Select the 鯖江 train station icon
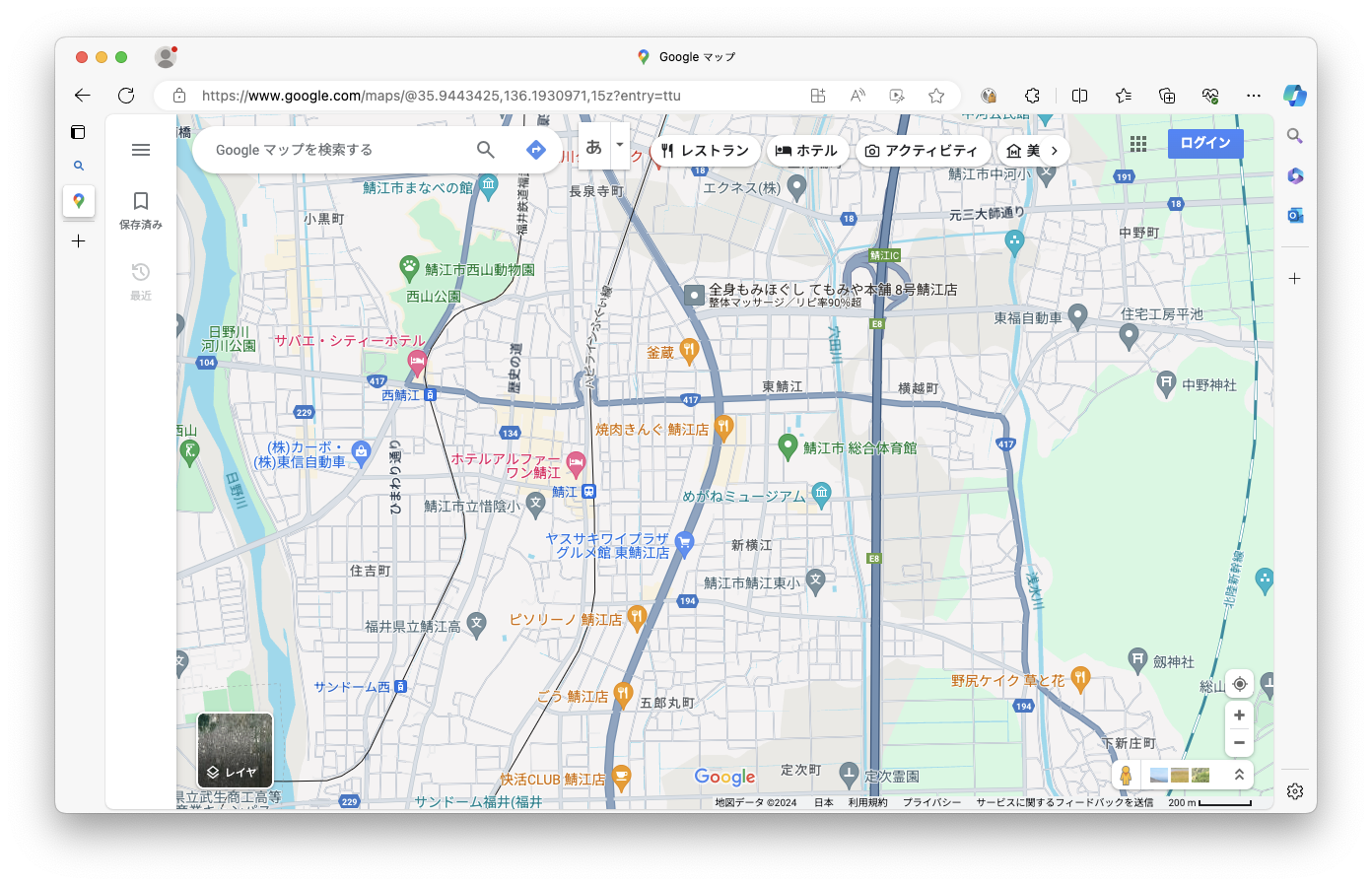The image size is (1372, 886). (x=588, y=492)
